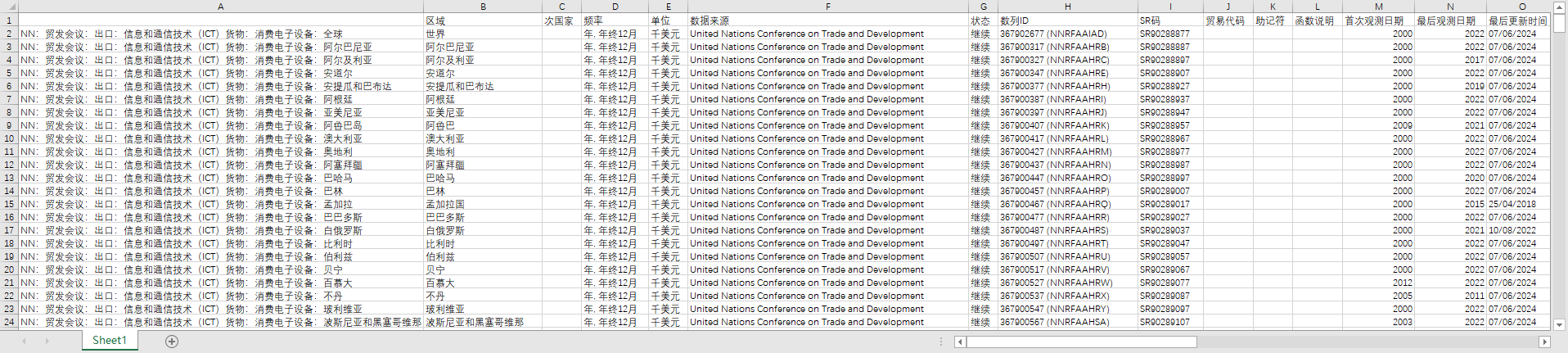The height and width of the screenshot is (353, 1568).
Task: Click column B cell '孟加拉国'
Action: coord(483,204)
